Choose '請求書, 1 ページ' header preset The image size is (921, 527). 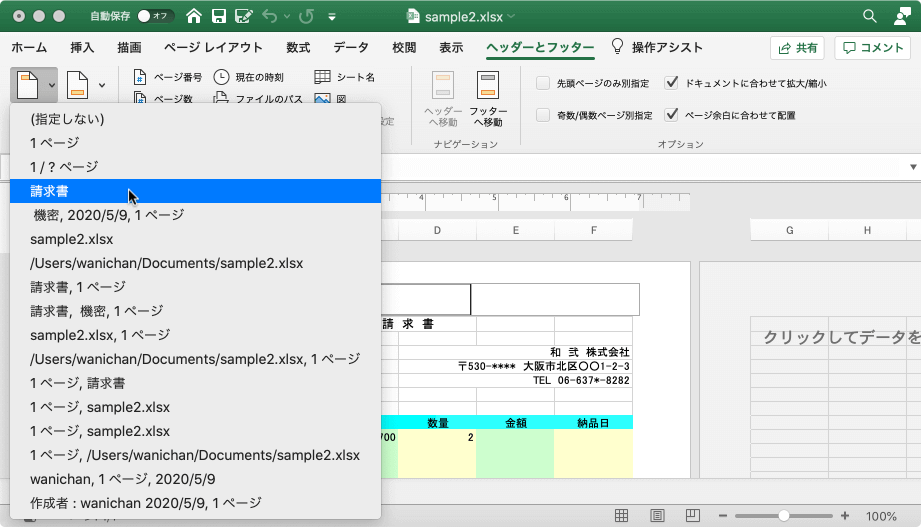click(195, 287)
